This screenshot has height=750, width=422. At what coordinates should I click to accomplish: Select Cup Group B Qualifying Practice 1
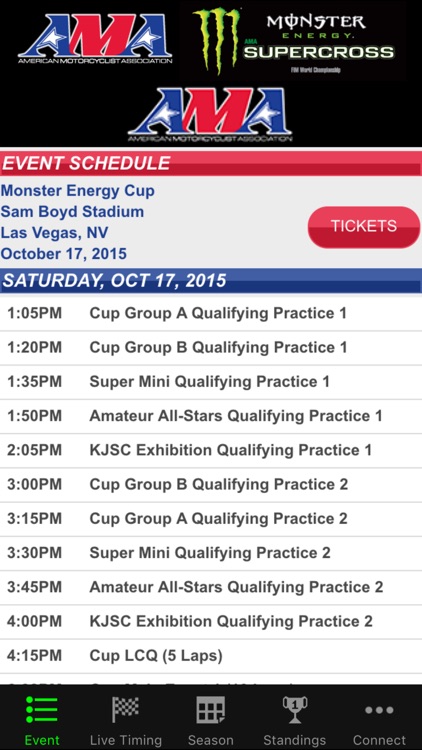pos(211,348)
